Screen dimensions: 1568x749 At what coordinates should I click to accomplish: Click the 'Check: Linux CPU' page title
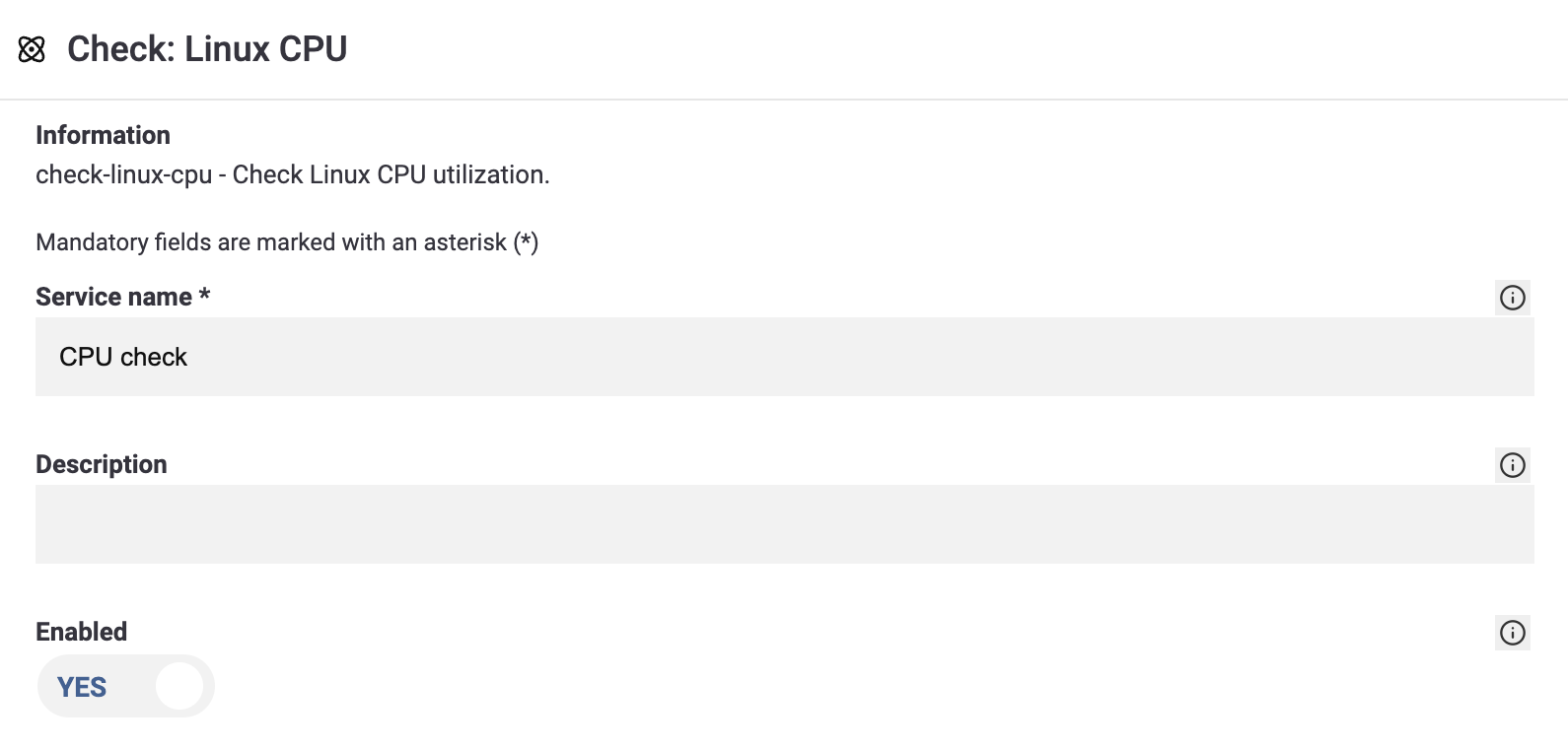[207, 49]
